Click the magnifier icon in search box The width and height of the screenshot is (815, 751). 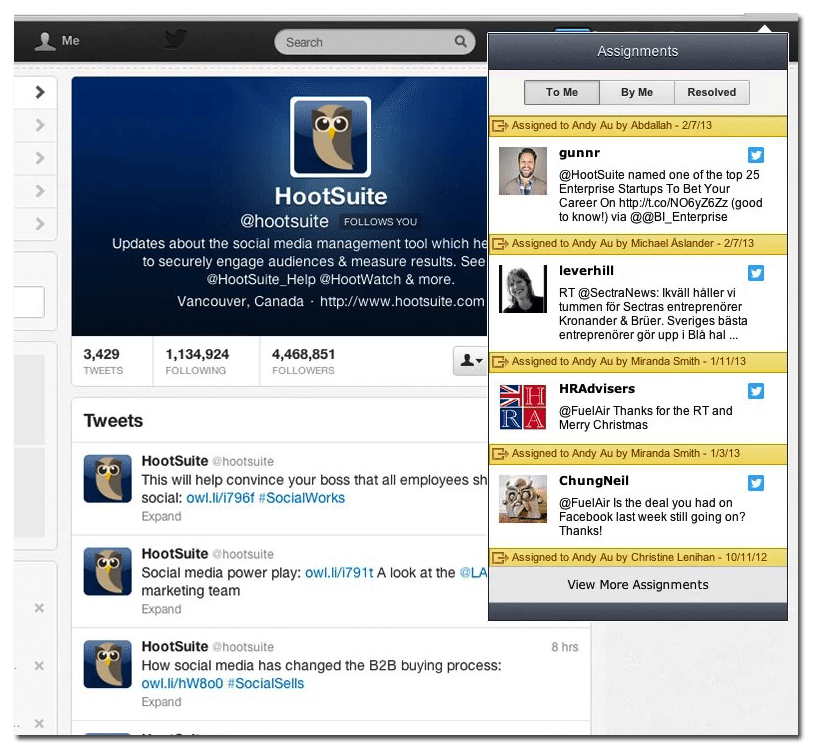pos(461,42)
